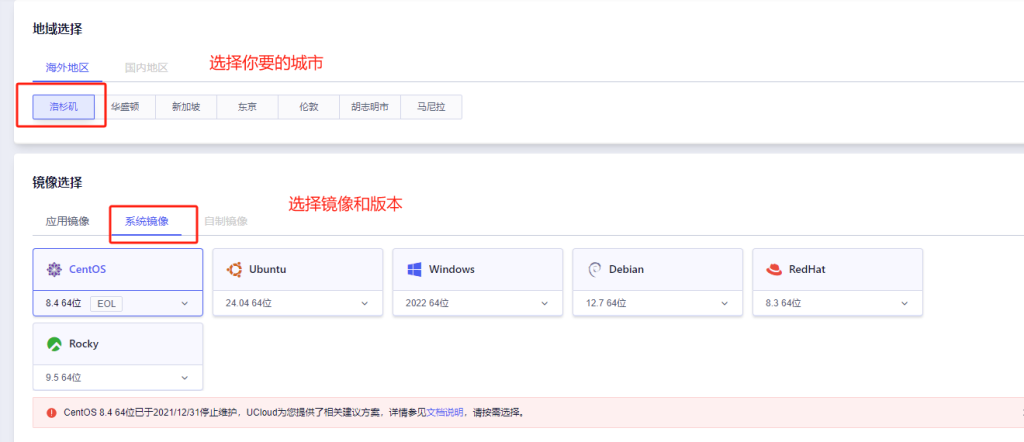Open the 自制镜像 tab
The image size is (1024, 442).
click(x=226, y=221)
